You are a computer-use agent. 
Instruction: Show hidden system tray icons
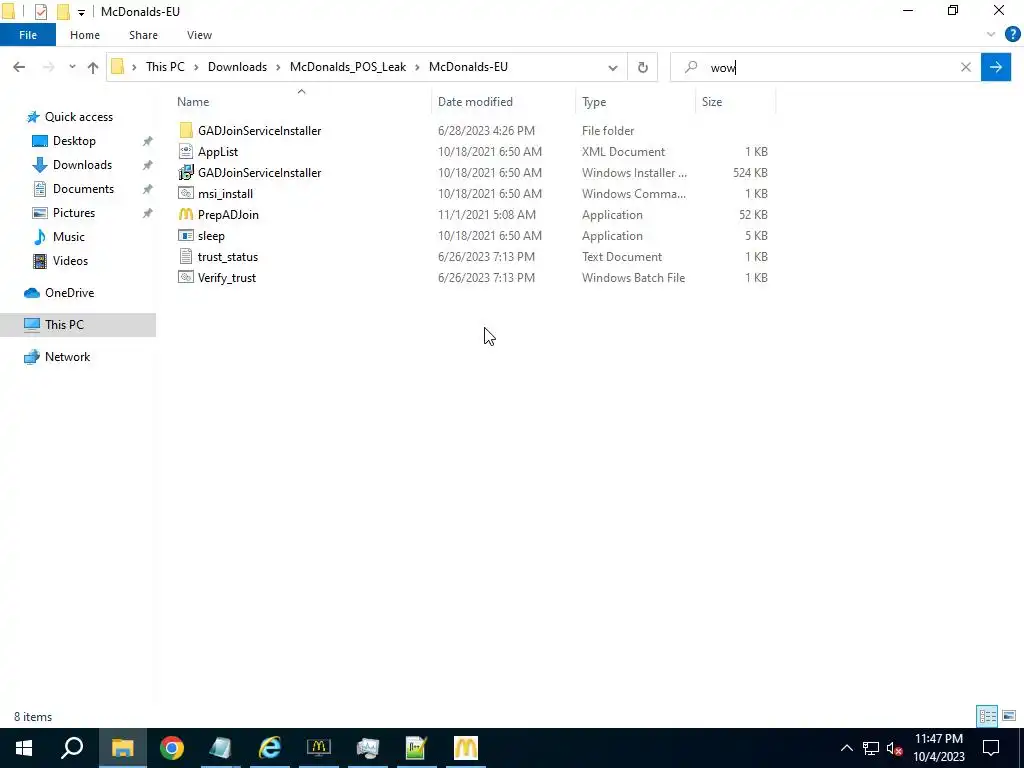(x=846, y=748)
